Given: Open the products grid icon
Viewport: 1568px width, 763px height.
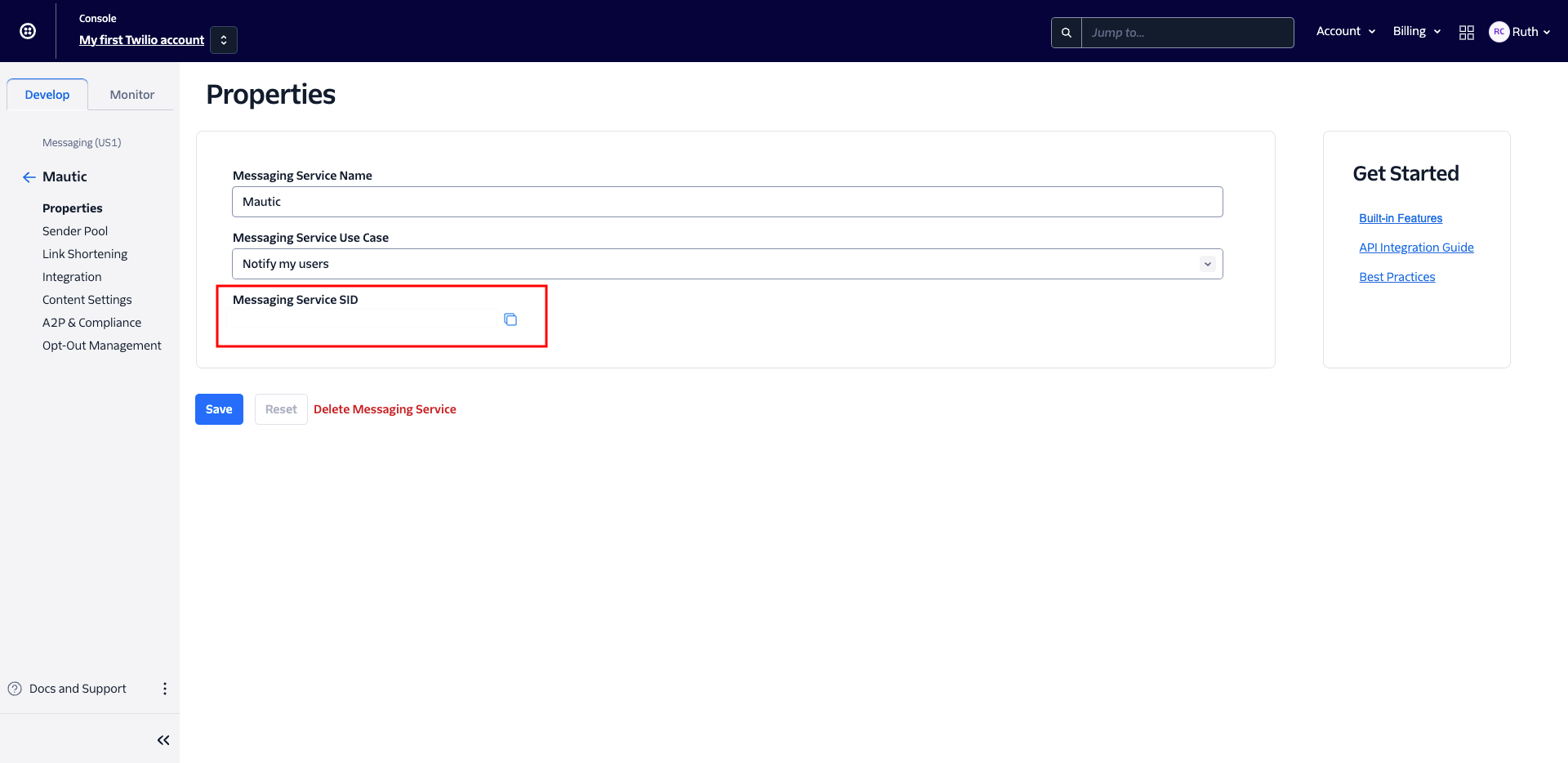Looking at the screenshot, I should [1466, 33].
